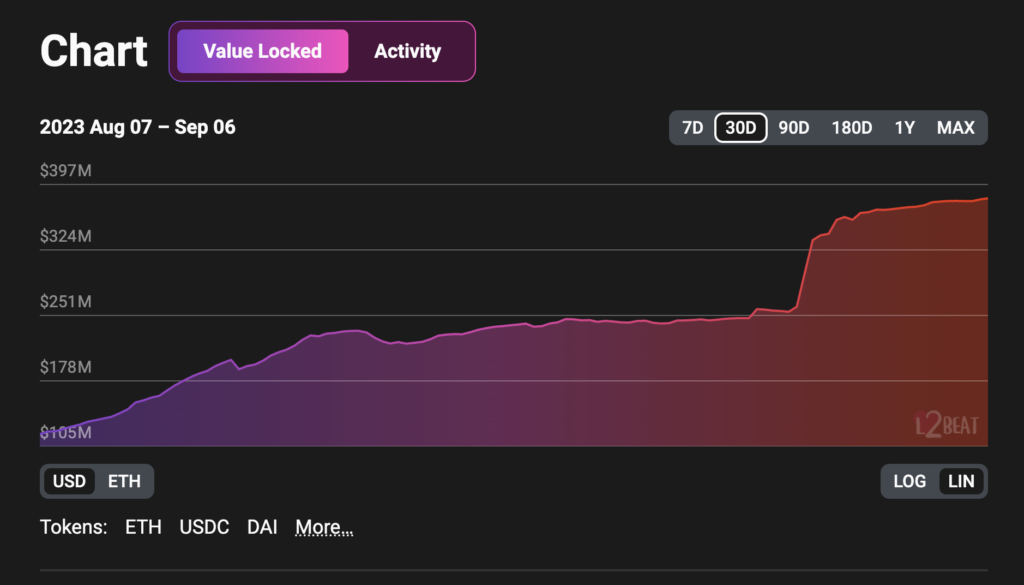Toggle currency to USD
The image size is (1024, 585).
point(69,481)
